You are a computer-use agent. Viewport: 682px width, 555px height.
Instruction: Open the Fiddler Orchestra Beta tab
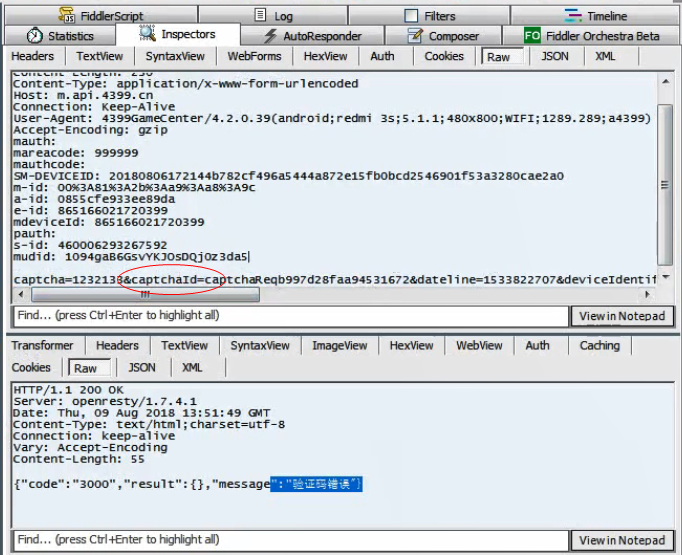591,36
